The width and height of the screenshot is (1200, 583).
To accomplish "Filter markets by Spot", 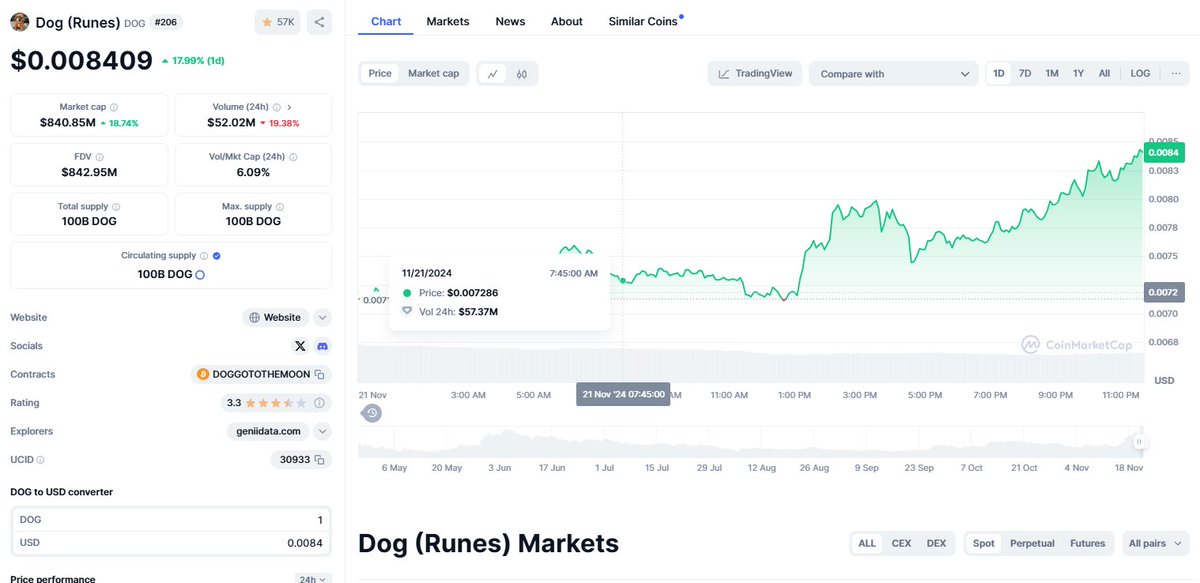I will pos(984,543).
